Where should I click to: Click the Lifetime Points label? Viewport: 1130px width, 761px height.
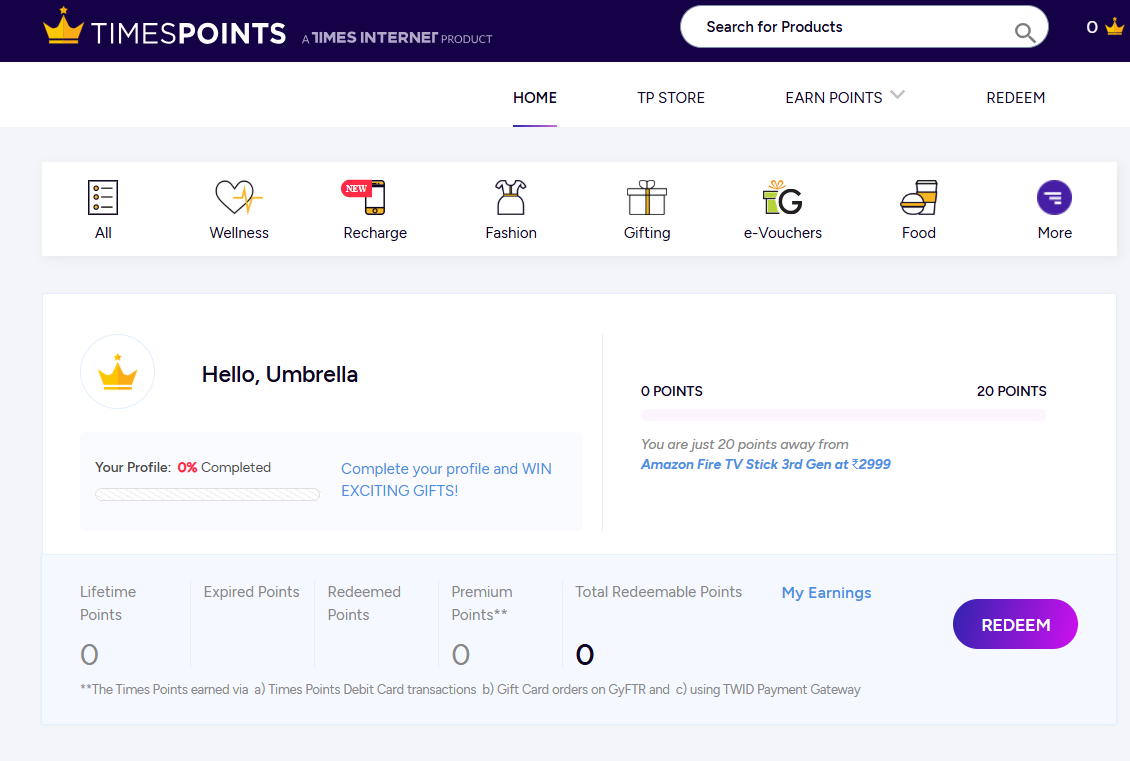[108, 603]
